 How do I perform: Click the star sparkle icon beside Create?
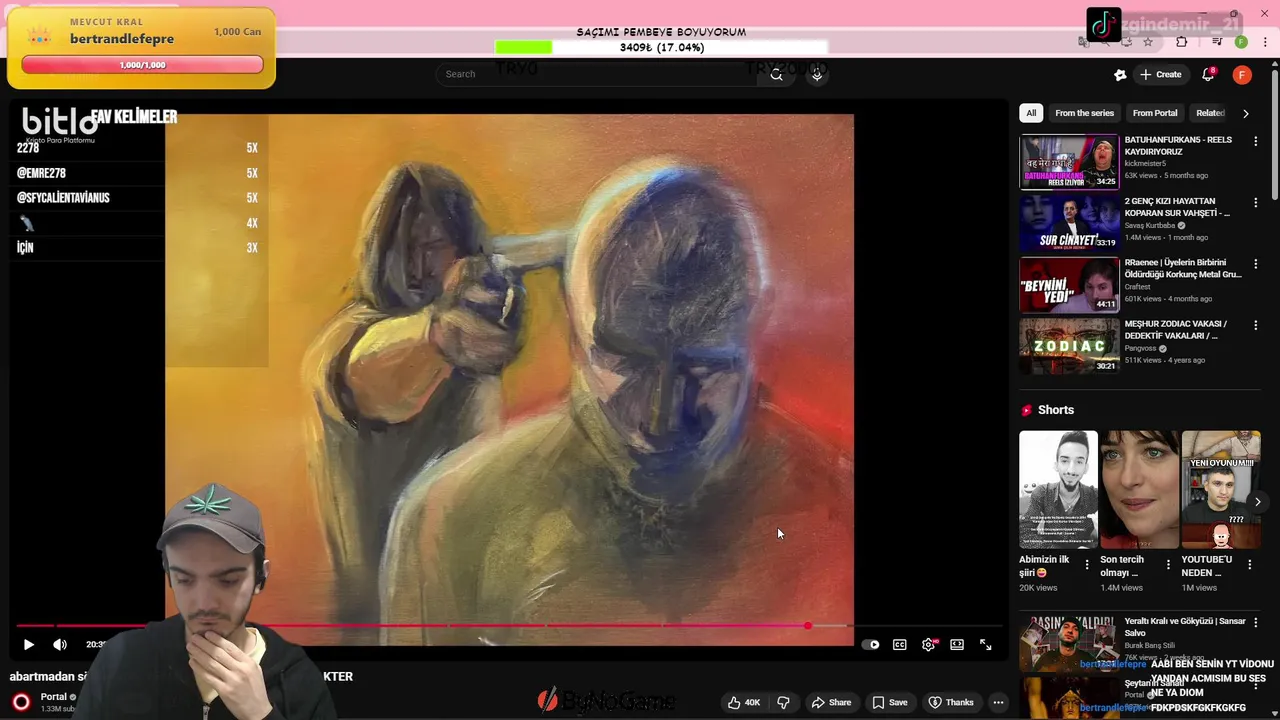click(x=1120, y=75)
